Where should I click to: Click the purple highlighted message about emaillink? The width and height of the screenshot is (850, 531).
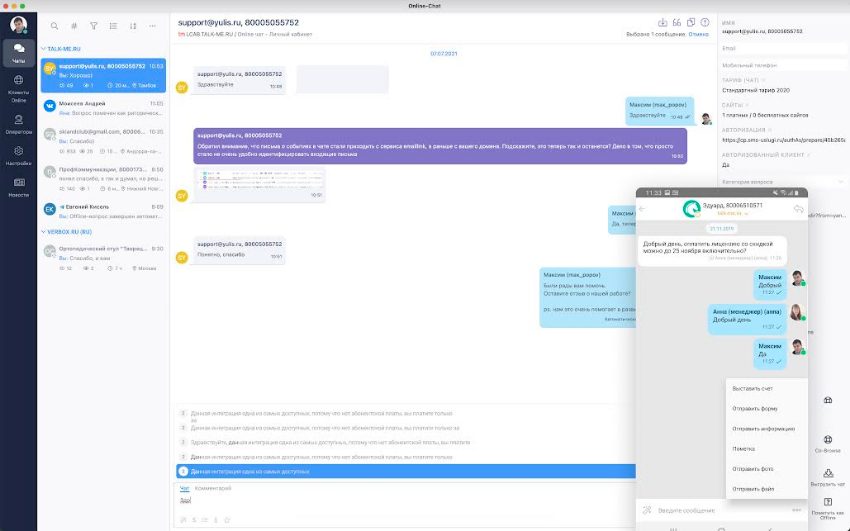(x=440, y=146)
